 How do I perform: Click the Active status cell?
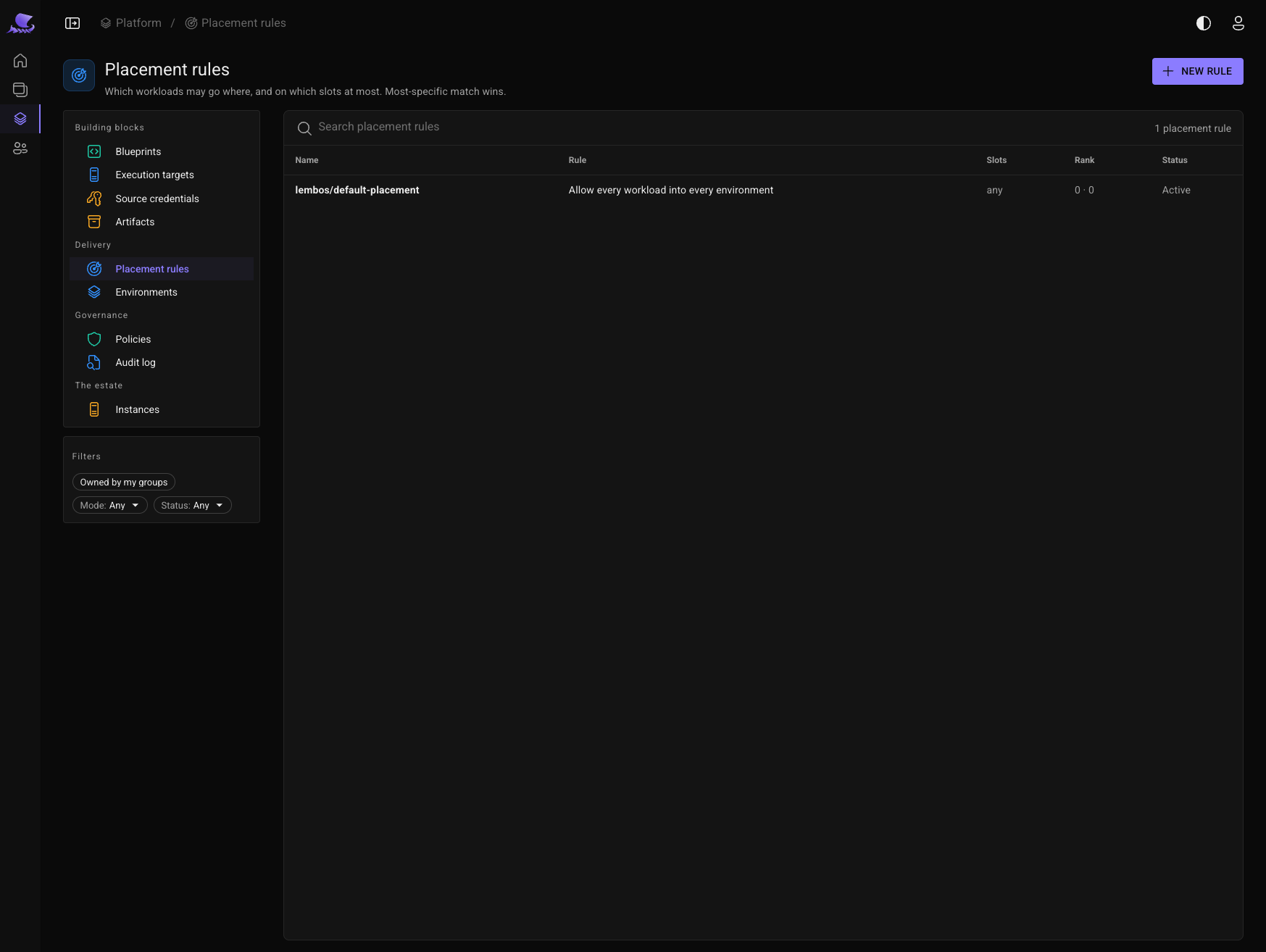pyautogui.click(x=1176, y=190)
